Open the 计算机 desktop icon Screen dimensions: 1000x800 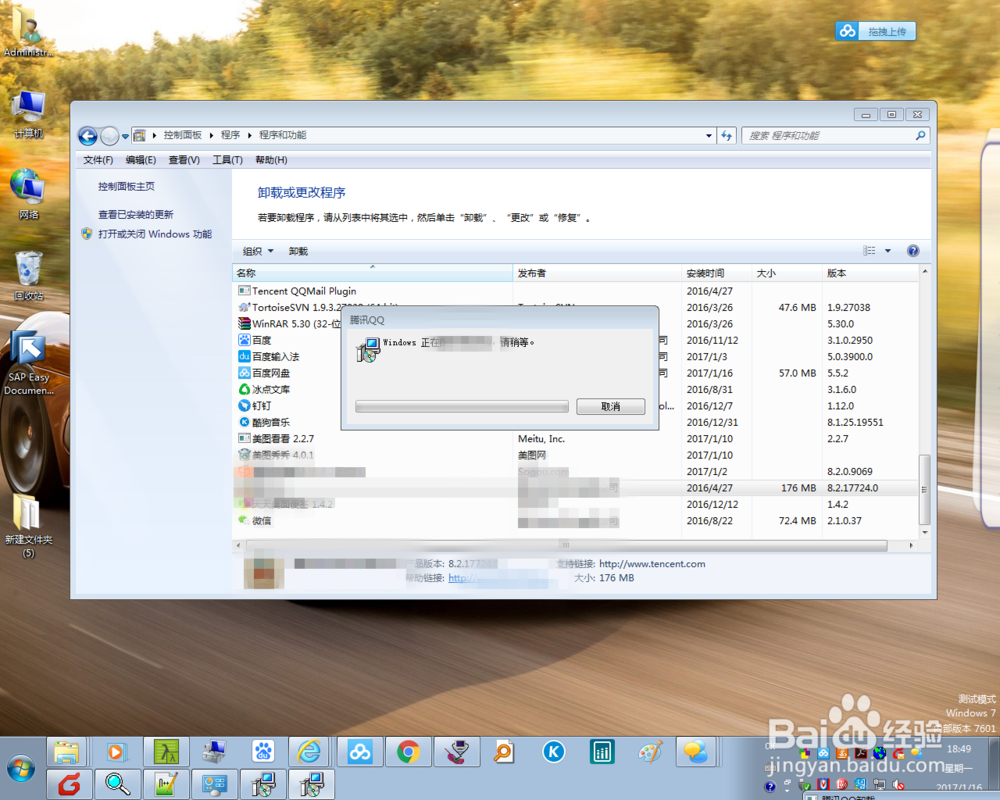pyautogui.click(x=29, y=115)
